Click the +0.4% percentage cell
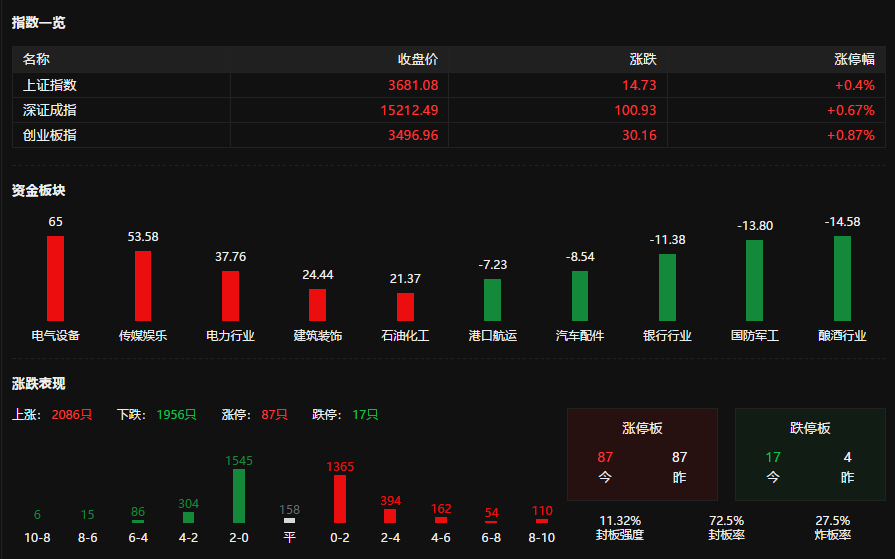 point(854,85)
